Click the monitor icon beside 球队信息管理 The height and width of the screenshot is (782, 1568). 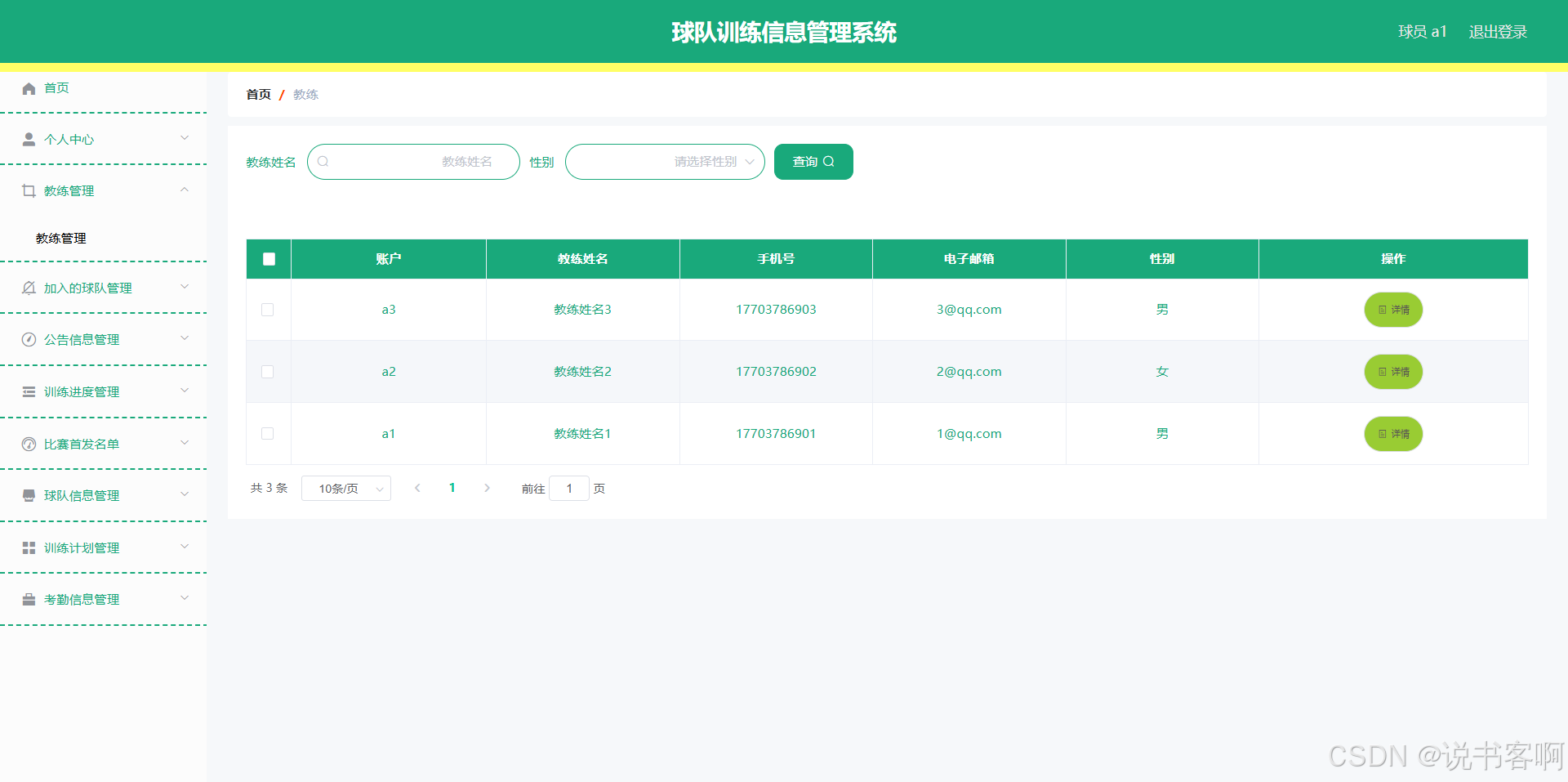(x=29, y=496)
